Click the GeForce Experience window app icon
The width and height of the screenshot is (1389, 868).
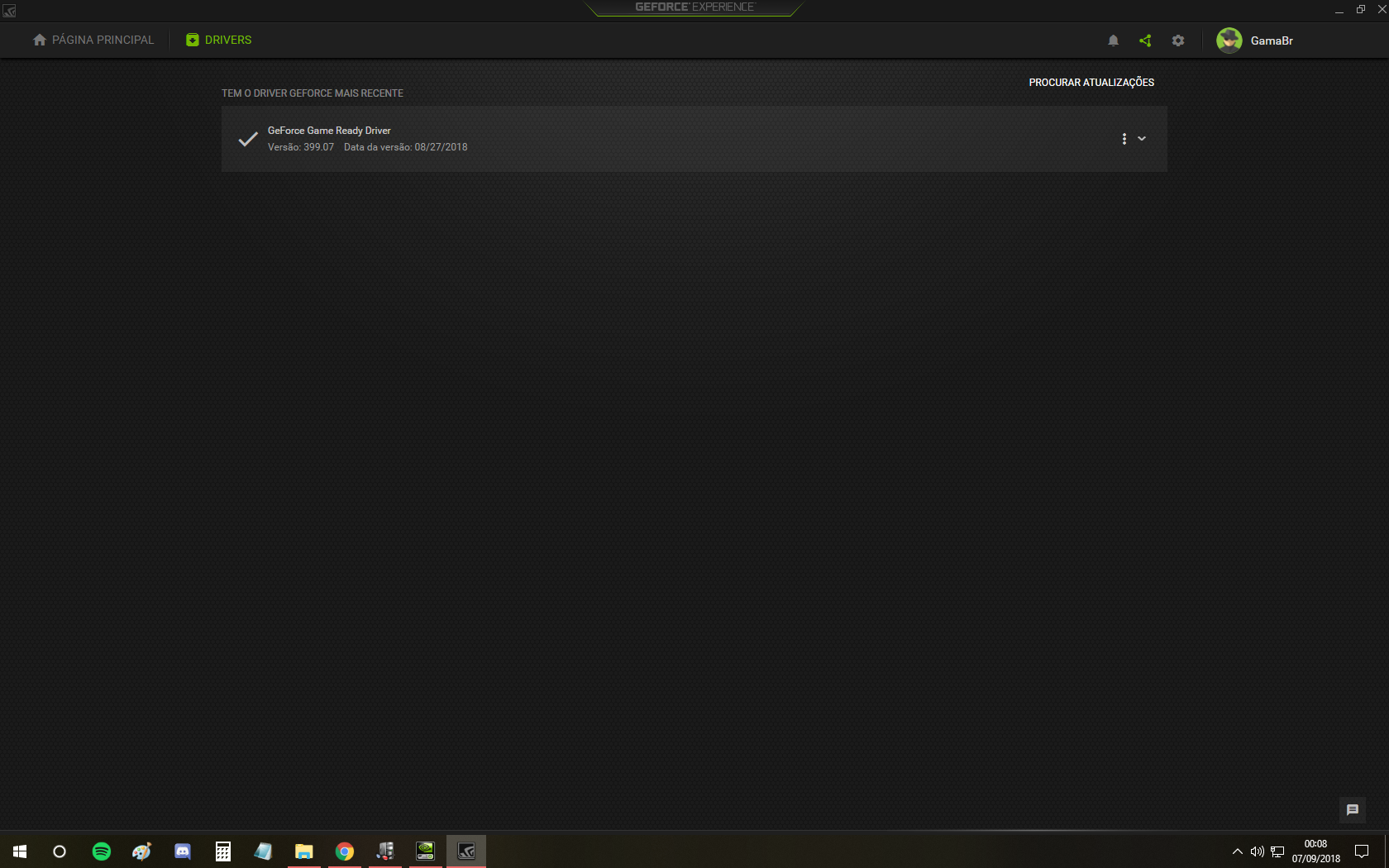click(x=9, y=11)
